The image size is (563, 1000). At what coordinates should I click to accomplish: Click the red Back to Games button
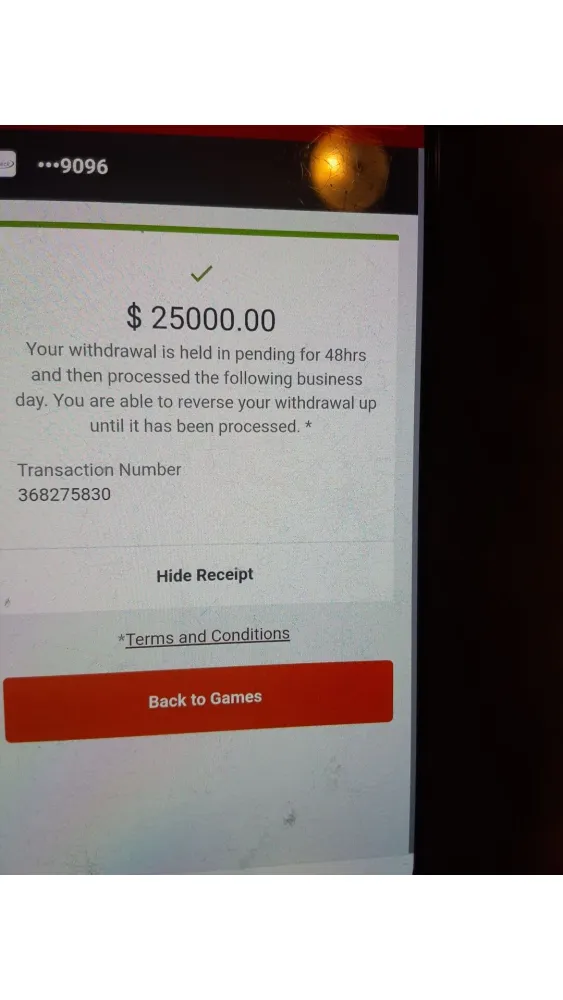198,701
